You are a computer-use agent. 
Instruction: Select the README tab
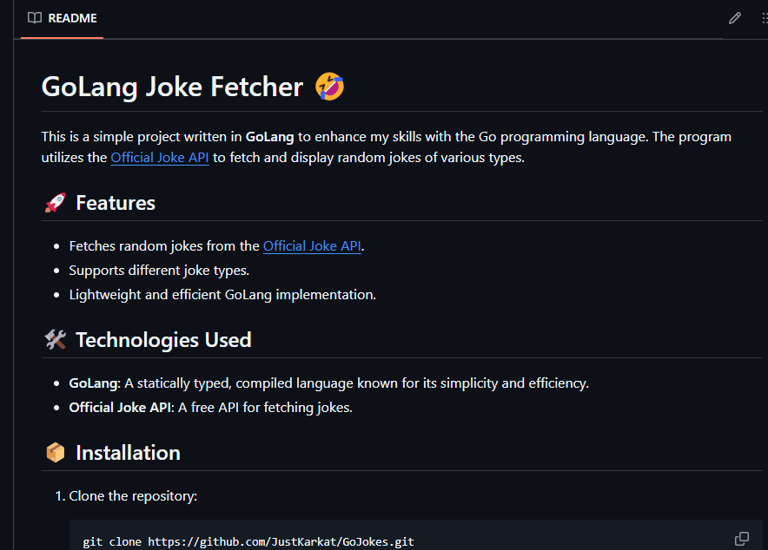62,18
